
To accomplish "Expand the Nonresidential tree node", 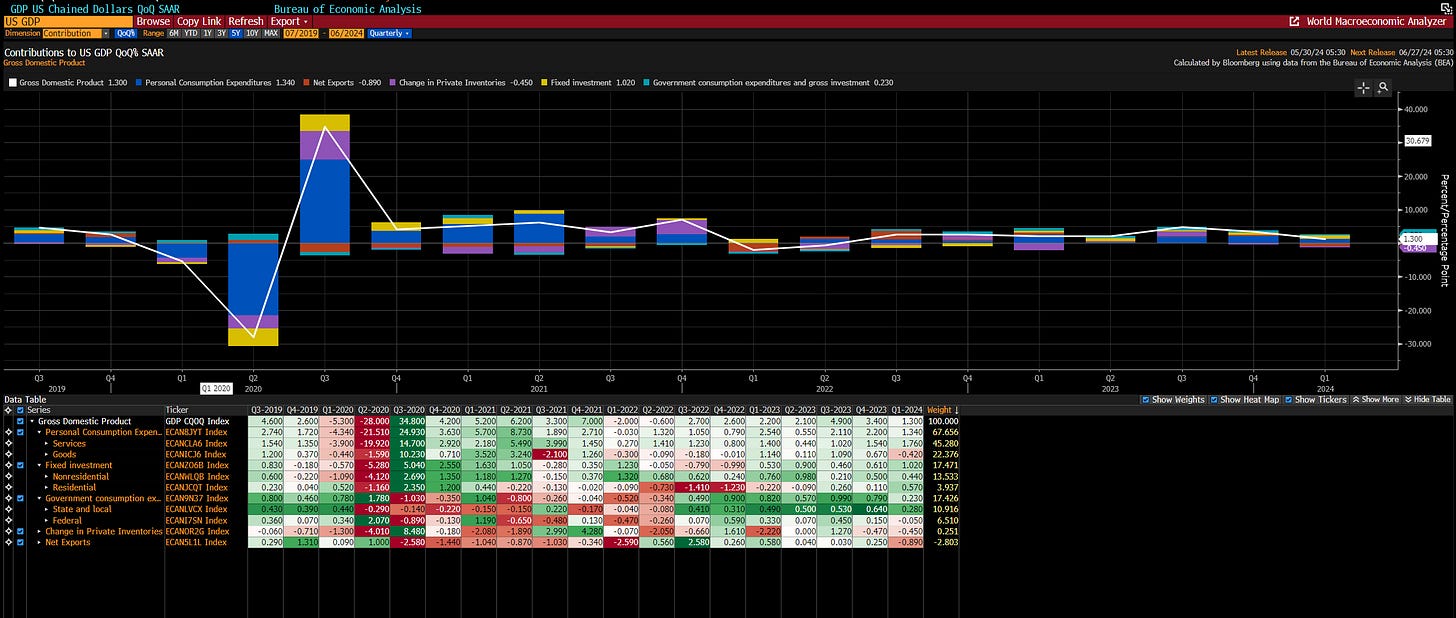I will click(46, 476).
